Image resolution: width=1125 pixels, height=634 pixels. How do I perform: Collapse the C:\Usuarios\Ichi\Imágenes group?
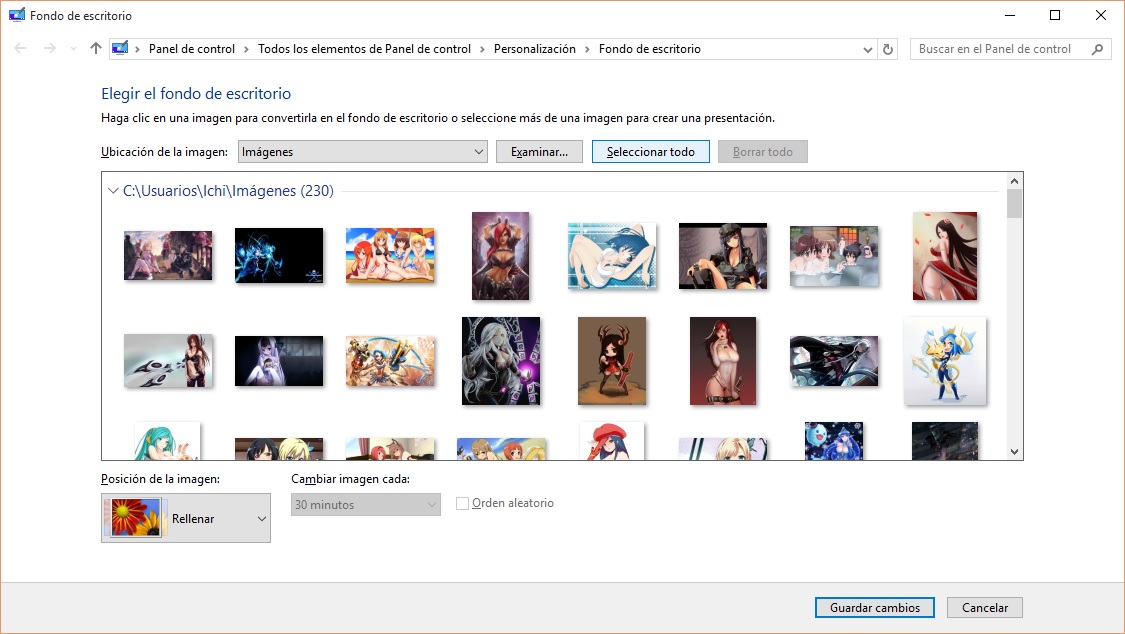coord(113,191)
